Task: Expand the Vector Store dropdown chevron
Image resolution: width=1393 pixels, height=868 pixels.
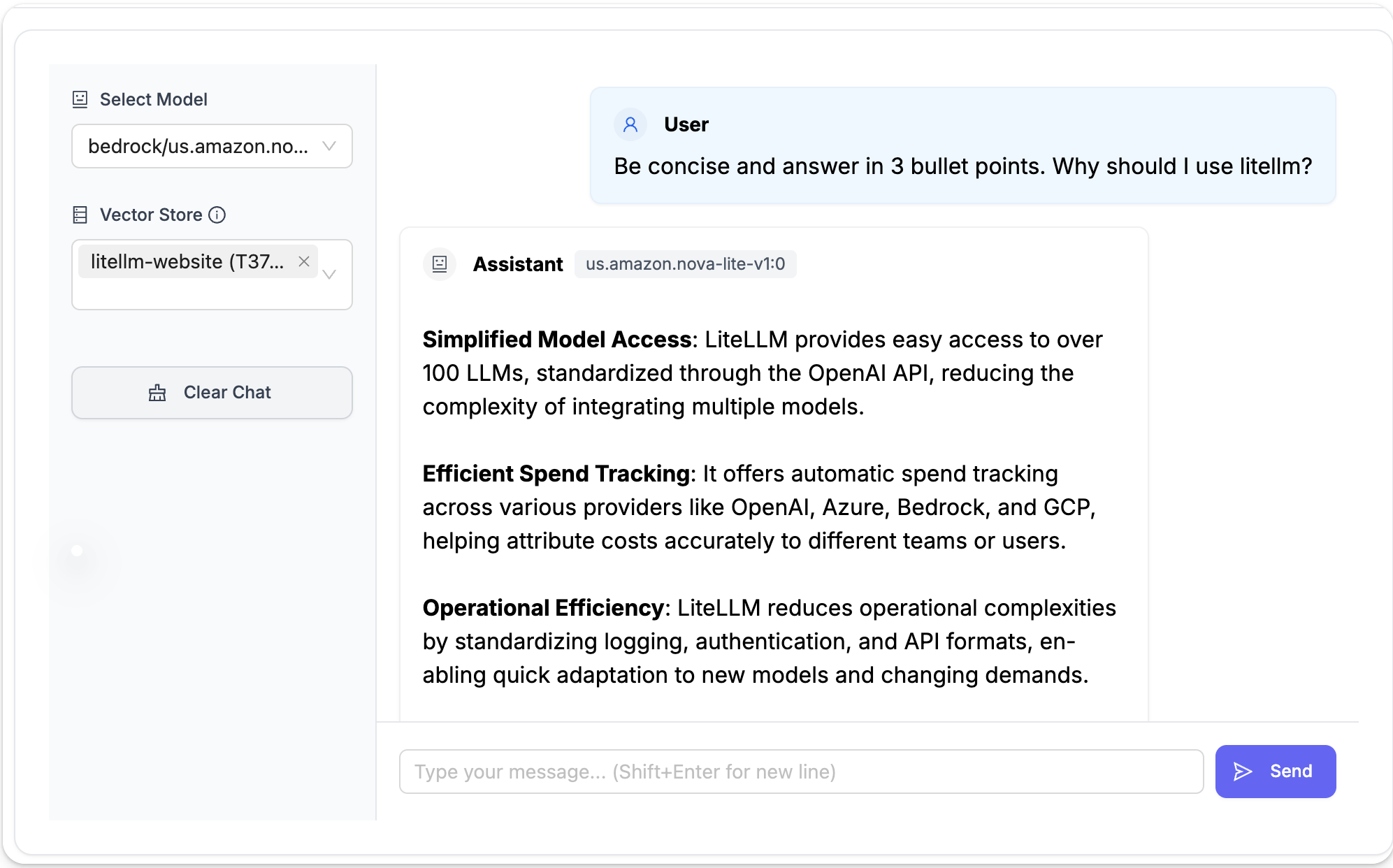Action: click(x=329, y=274)
